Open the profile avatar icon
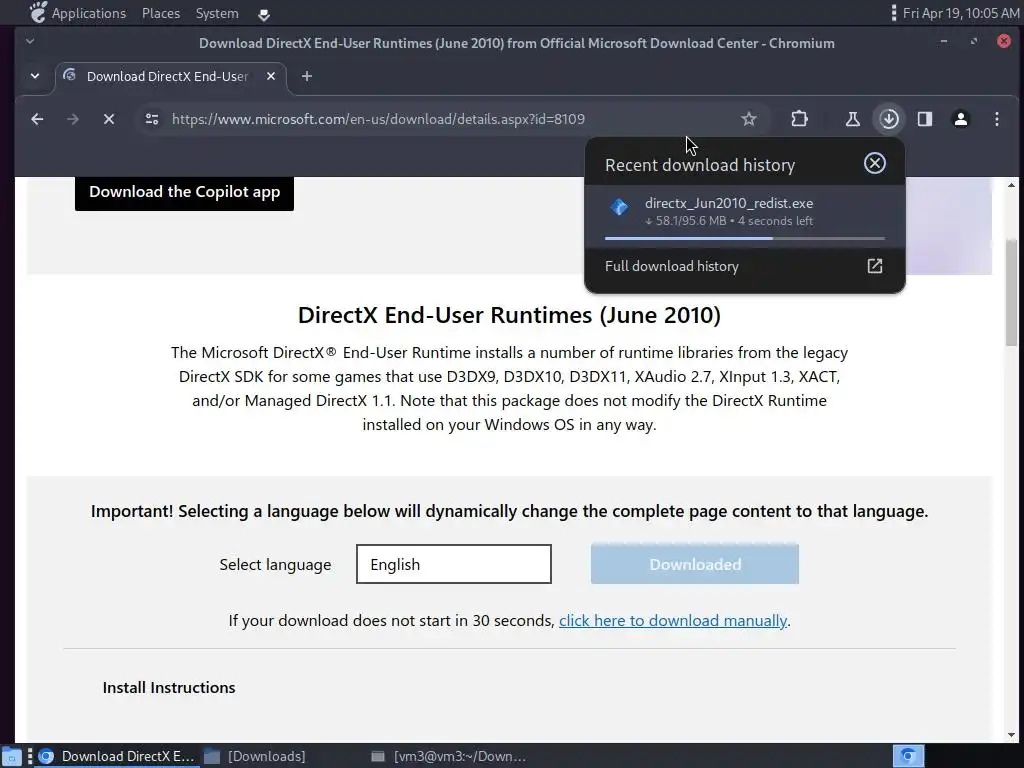 (x=961, y=119)
